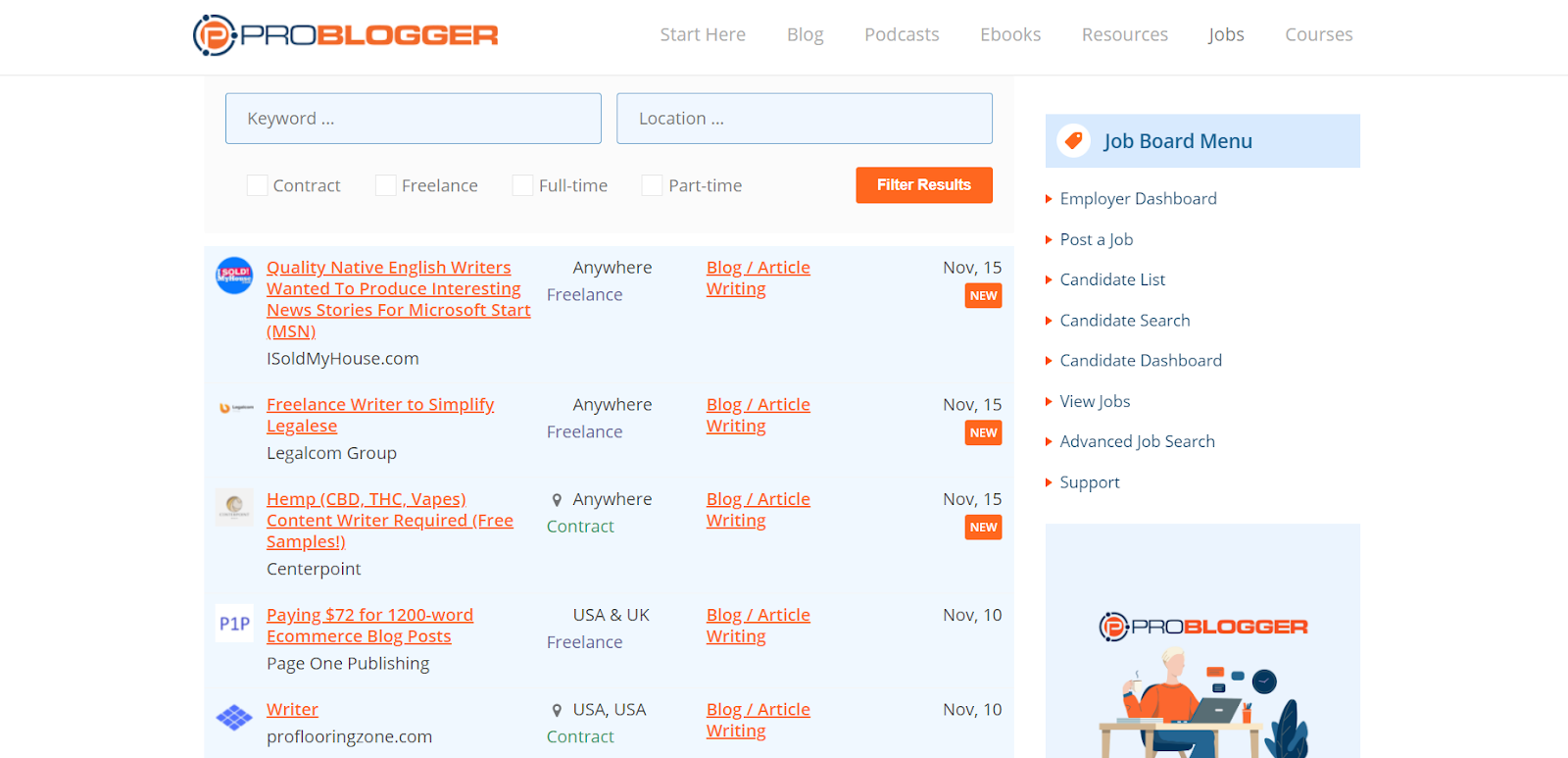Image resolution: width=1568 pixels, height=758 pixels.
Task: Open Candidate List link
Action: point(1112,279)
